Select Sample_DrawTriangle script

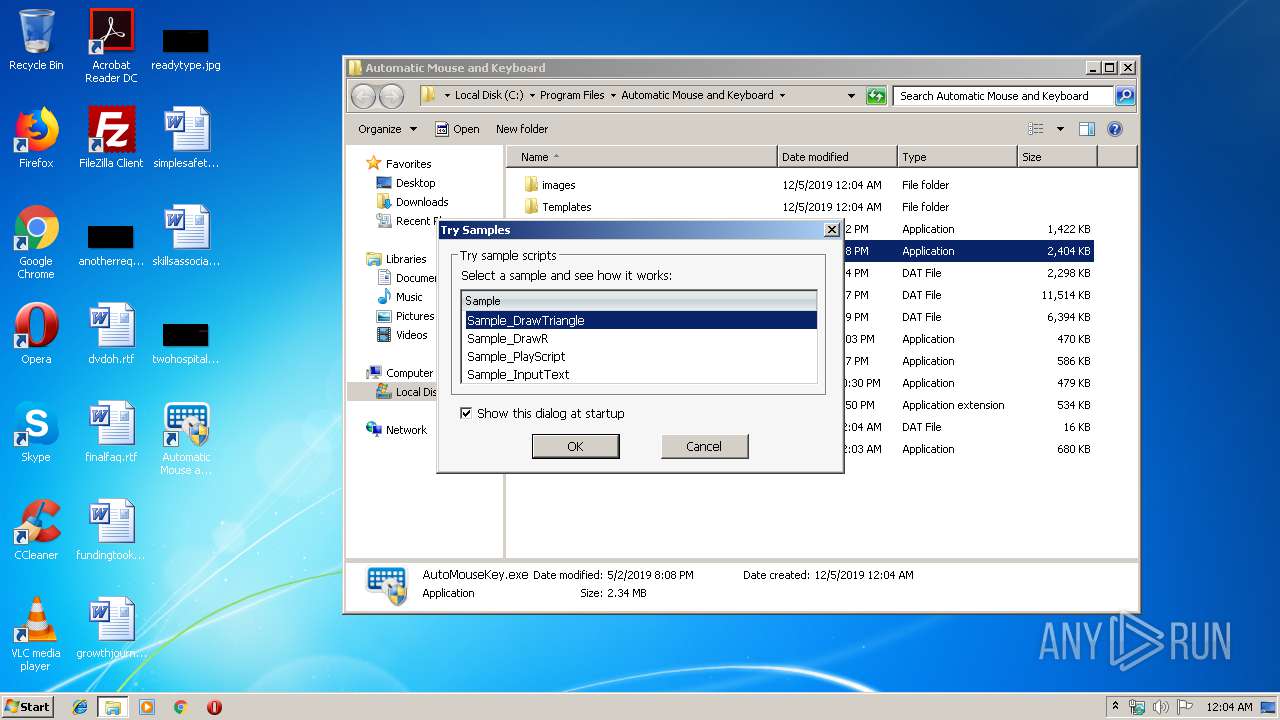(639, 320)
